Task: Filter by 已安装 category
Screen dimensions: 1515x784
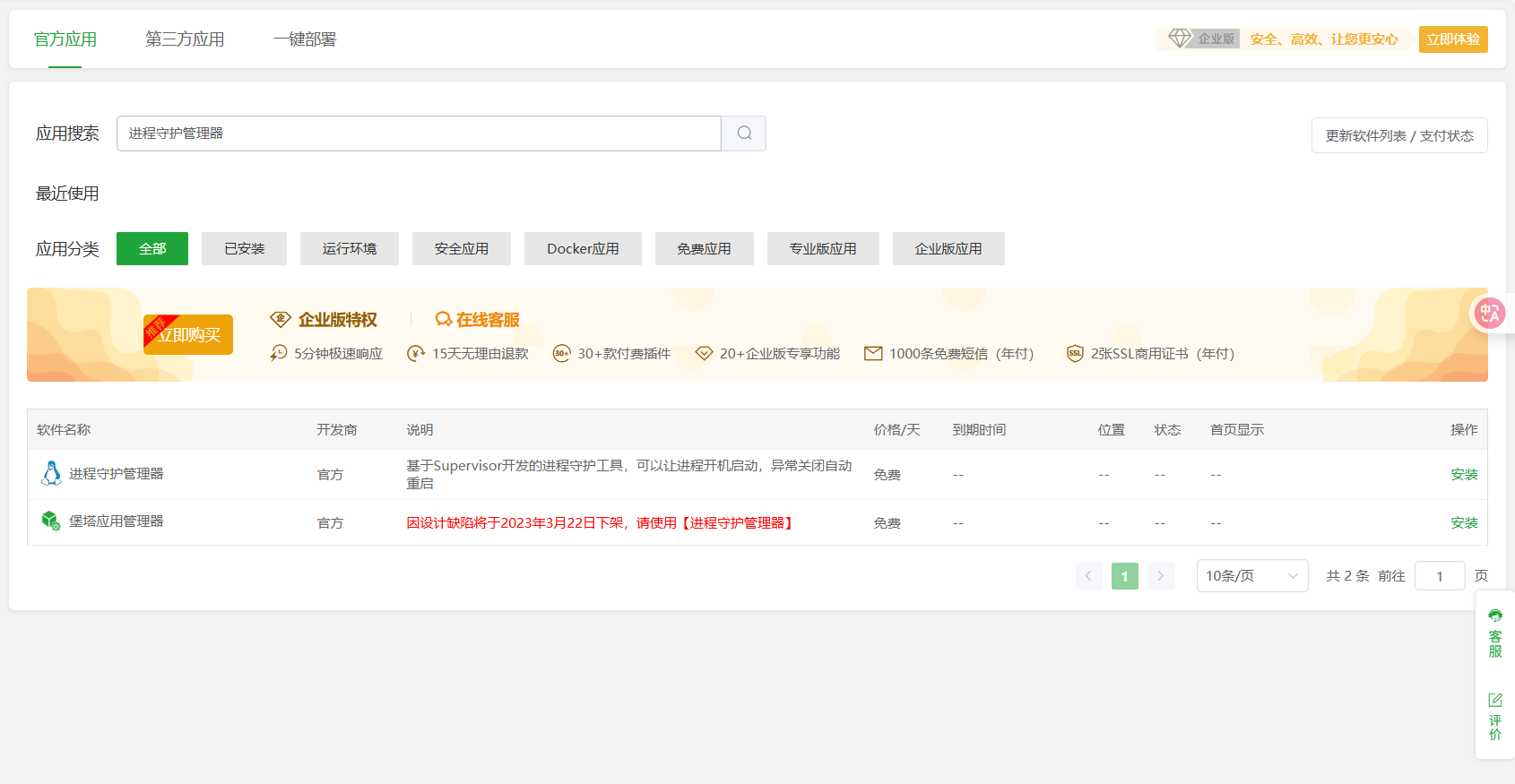Action: click(244, 249)
